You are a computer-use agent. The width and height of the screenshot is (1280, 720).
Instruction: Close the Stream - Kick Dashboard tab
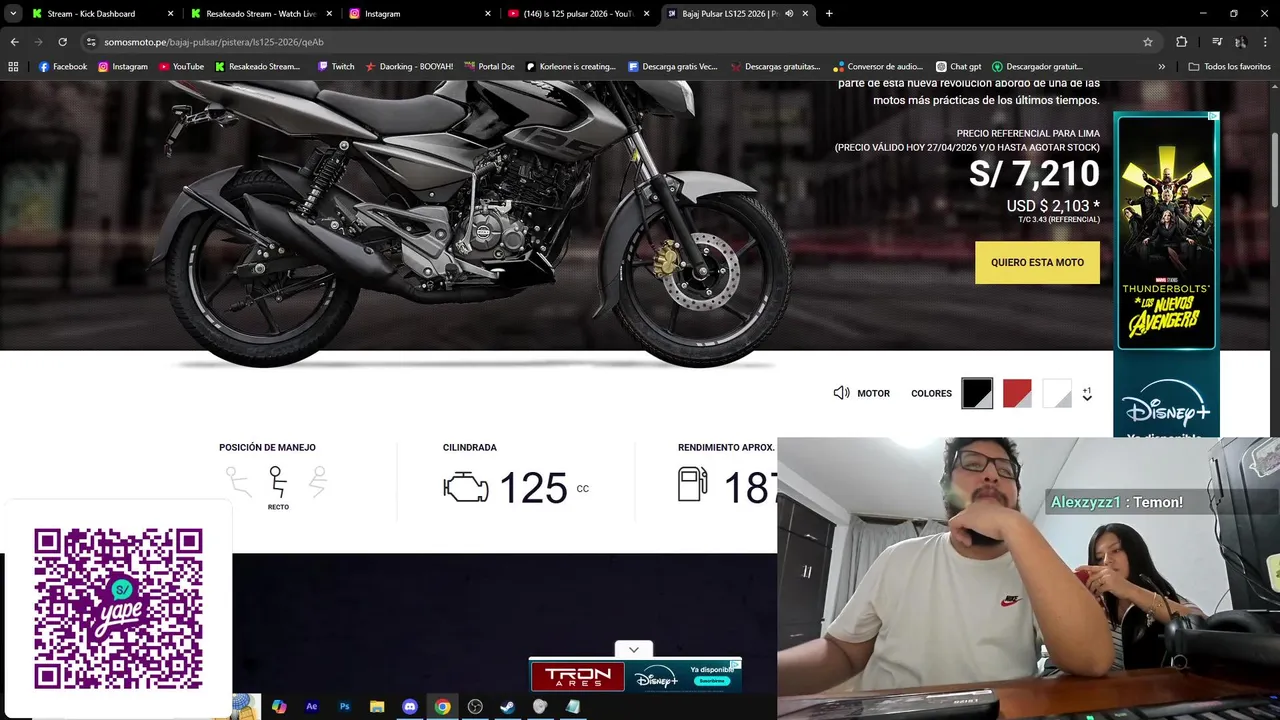point(170,14)
